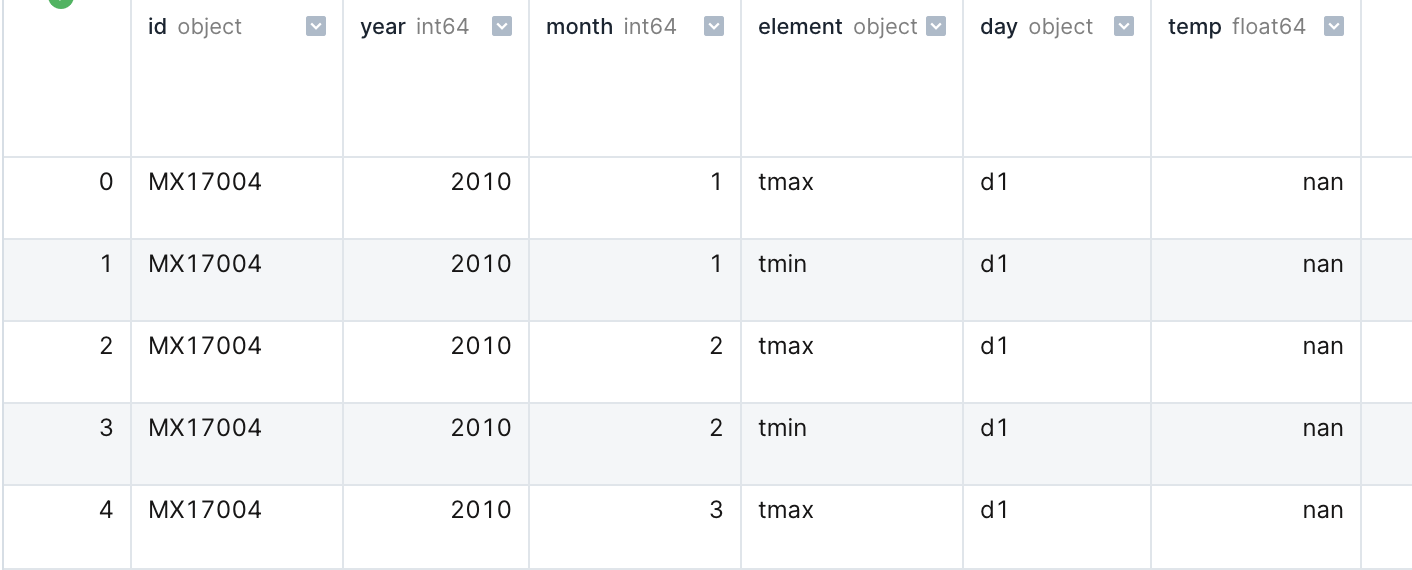
Task: Select month value 3 in row 4
Action: [x=716, y=510]
